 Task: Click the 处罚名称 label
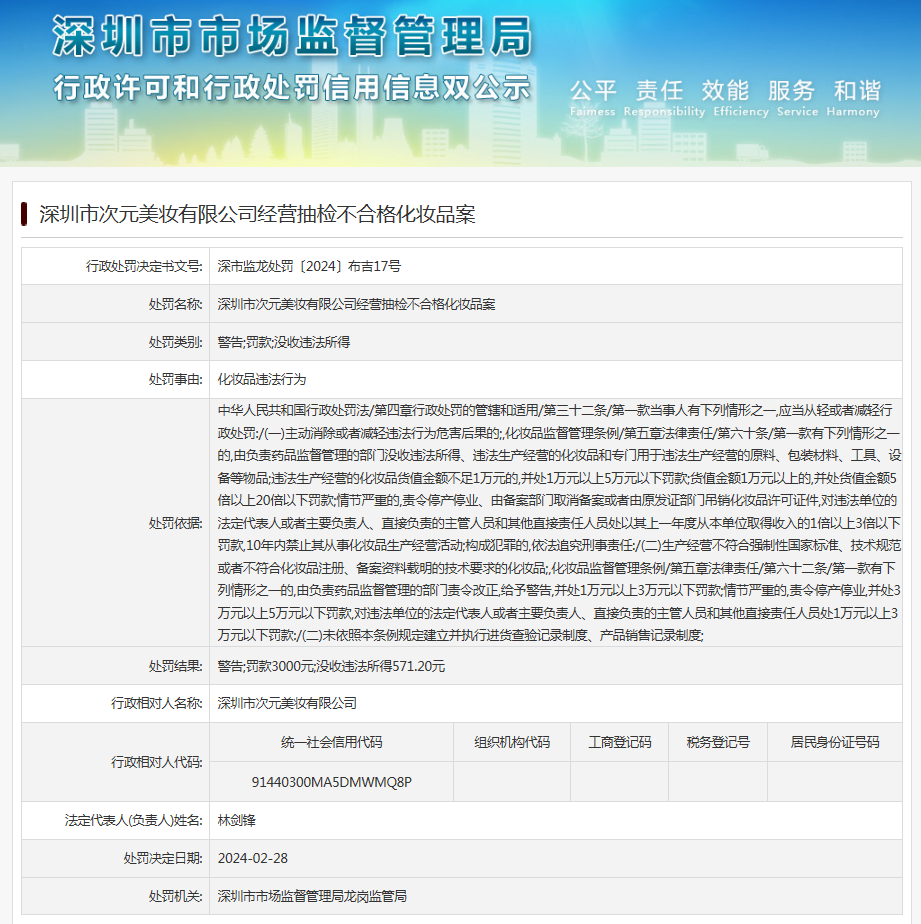(175, 304)
